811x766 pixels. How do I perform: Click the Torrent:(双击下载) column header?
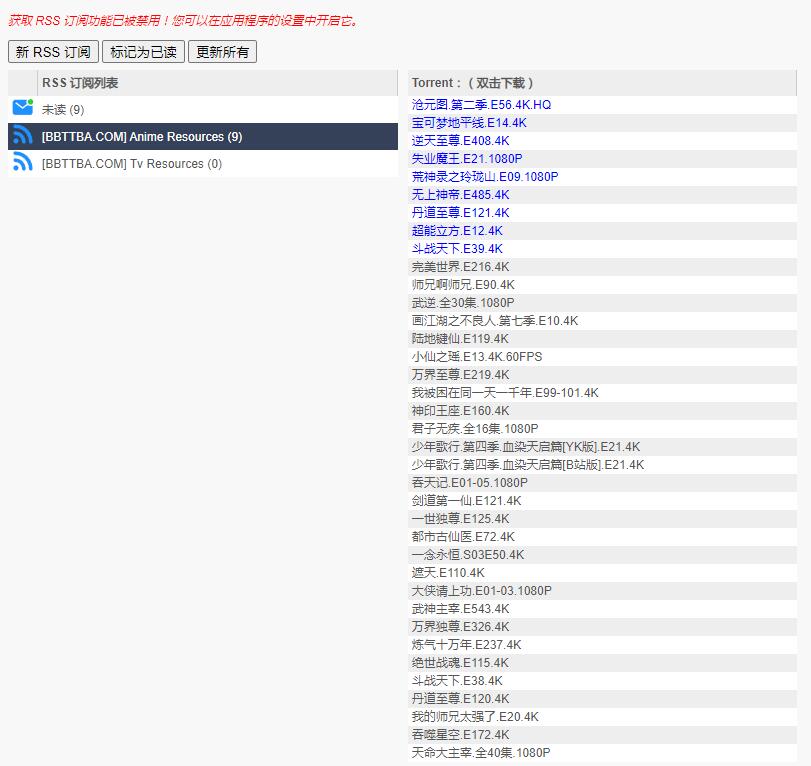(x=602, y=83)
